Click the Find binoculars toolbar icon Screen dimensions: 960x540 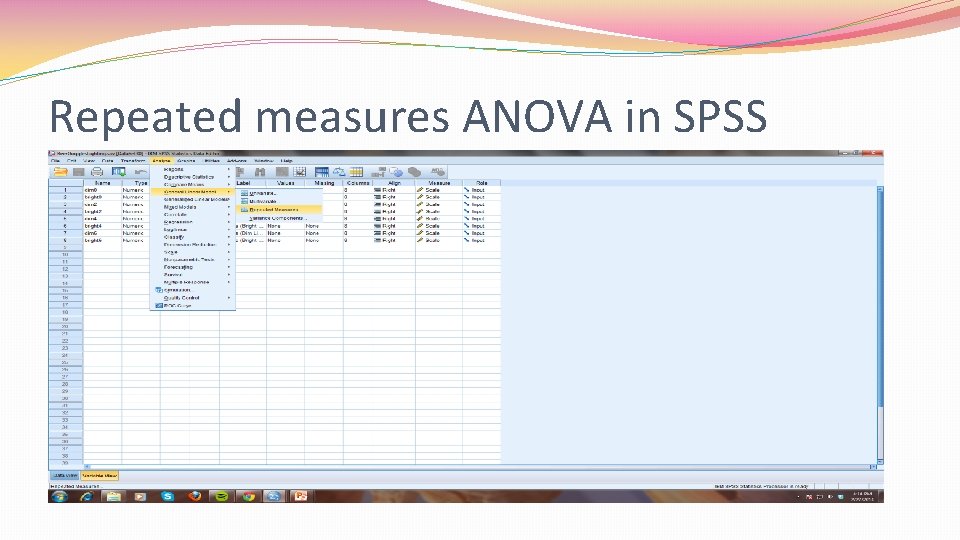[x=260, y=172]
